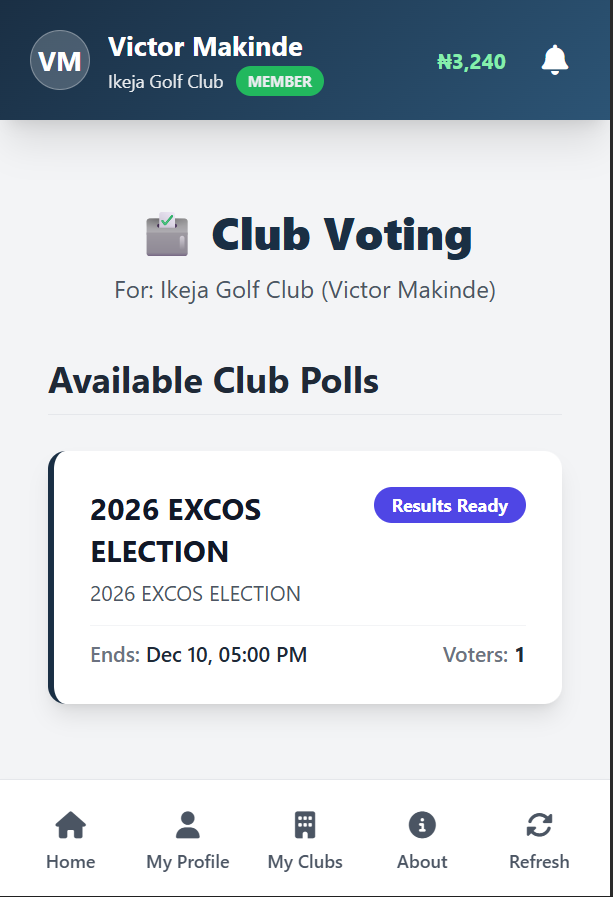Viewport: 613px width, 897px height.
Task: Open the My Profile person icon
Action: 188,825
